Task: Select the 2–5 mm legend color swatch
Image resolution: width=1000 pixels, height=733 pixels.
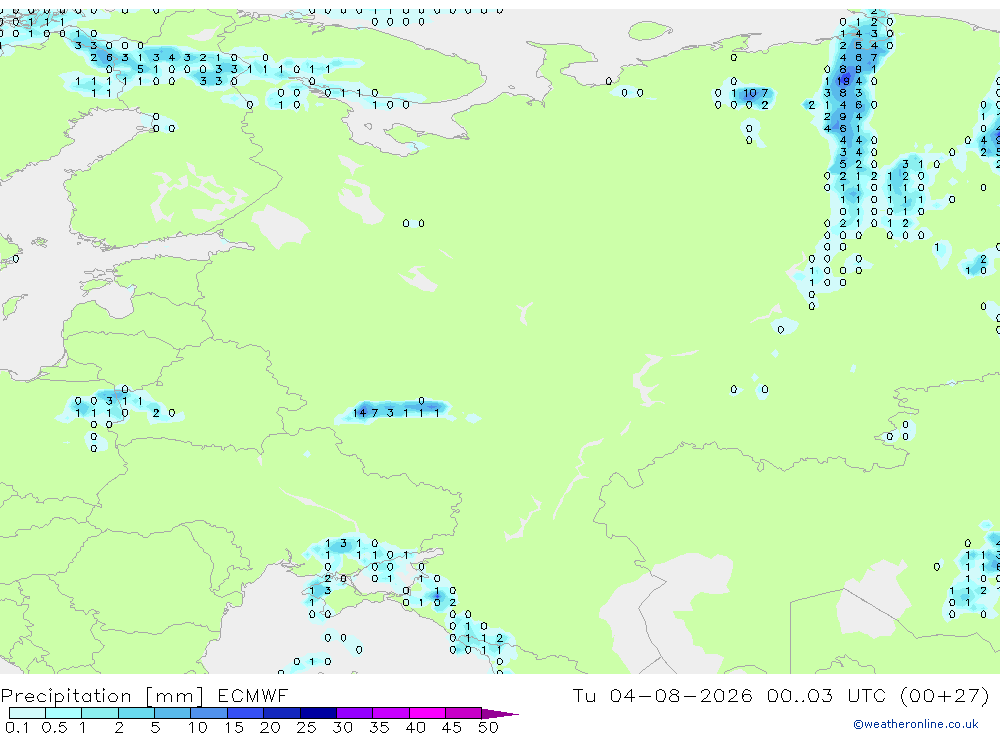Action: [x=136, y=713]
